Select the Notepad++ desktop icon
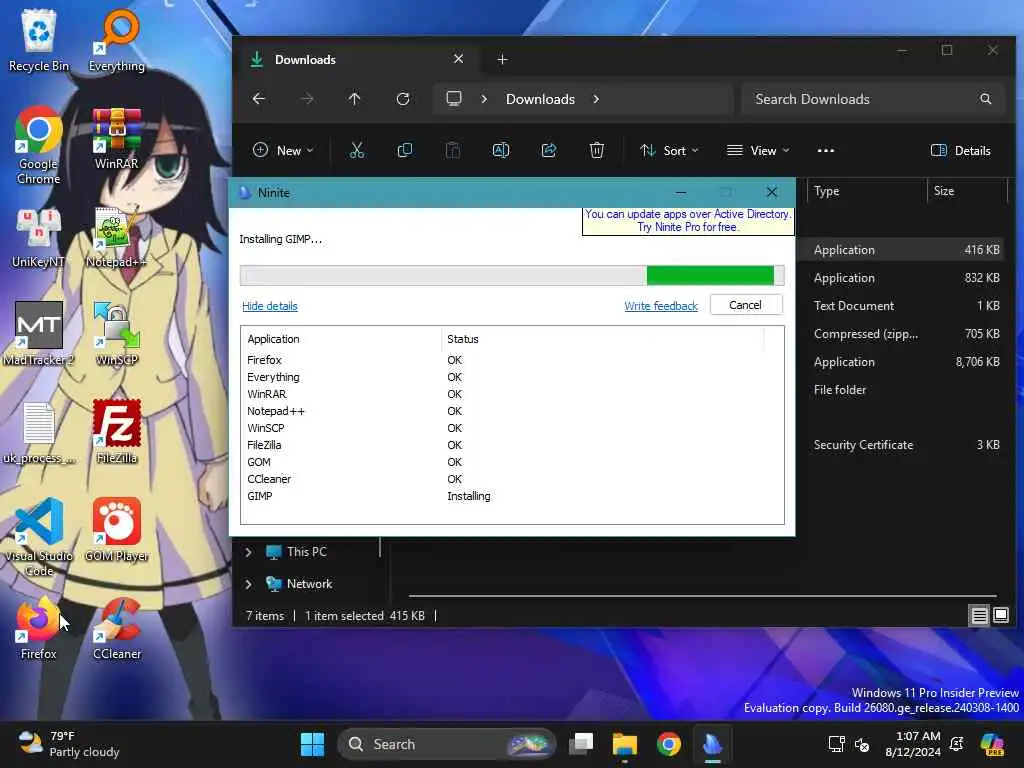The width and height of the screenshot is (1024, 768). click(117, 238)
